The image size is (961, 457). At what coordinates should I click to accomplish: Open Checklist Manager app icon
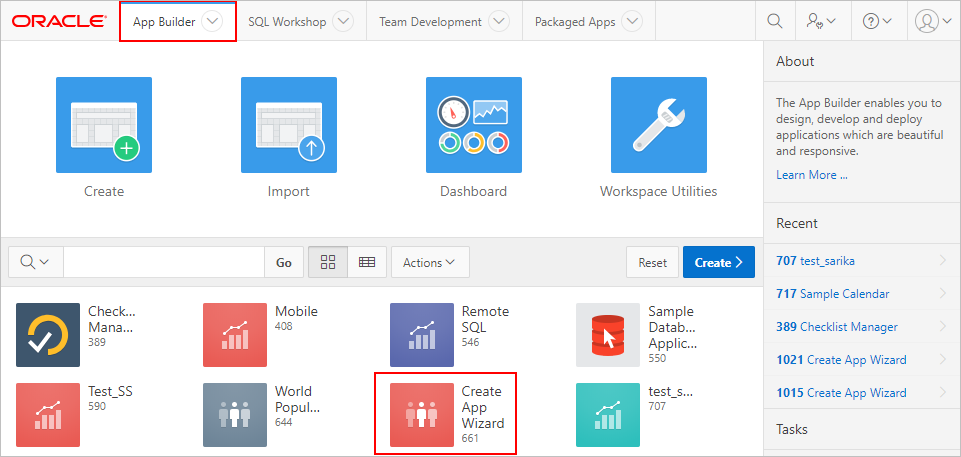[x=48, y=335]
